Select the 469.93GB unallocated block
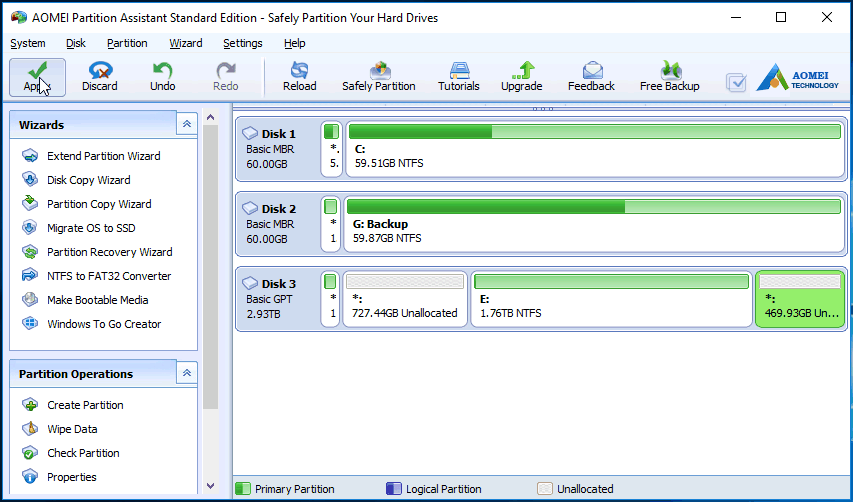The image size is (853, 502). click(x=800, y=299)
